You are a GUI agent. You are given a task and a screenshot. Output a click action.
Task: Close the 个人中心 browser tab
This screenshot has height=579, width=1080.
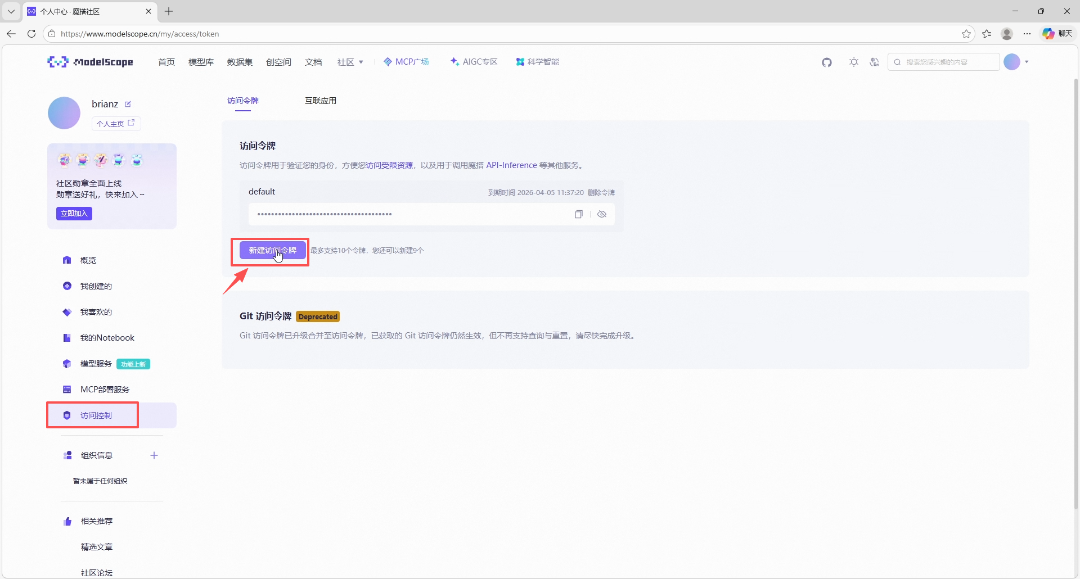(149, 12)
